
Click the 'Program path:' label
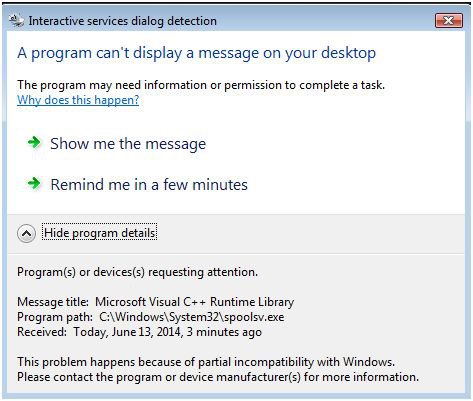click(55, 317)
